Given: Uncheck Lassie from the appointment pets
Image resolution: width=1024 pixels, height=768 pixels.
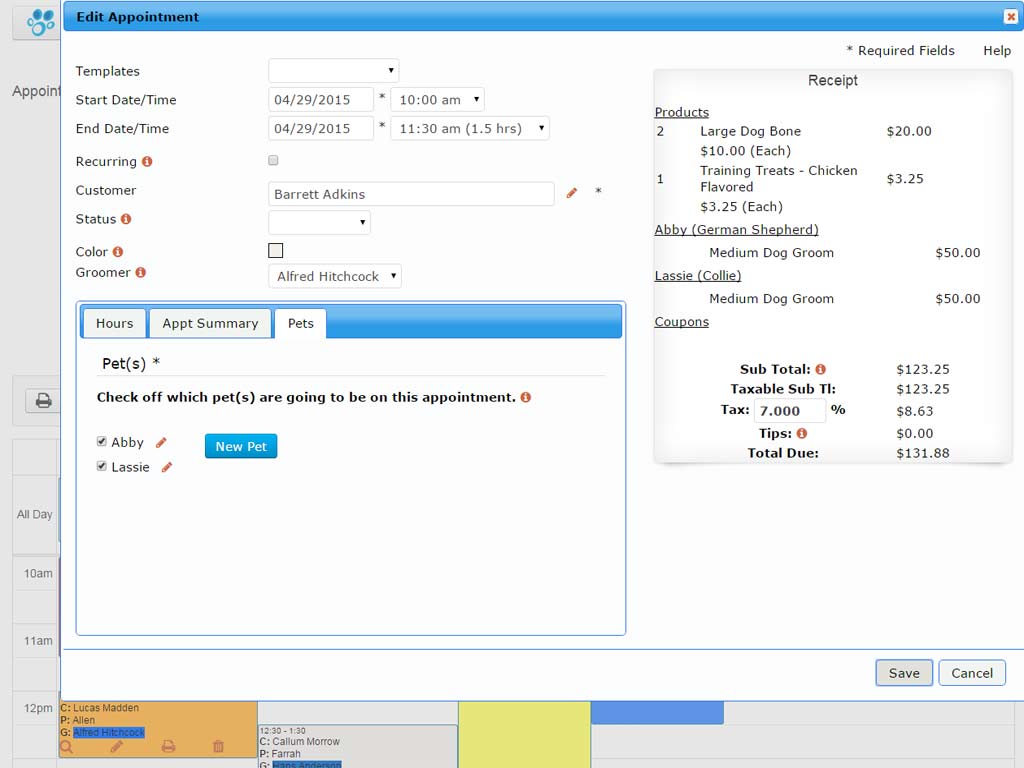Looking at the screenshot, I should tap(102, 466).
